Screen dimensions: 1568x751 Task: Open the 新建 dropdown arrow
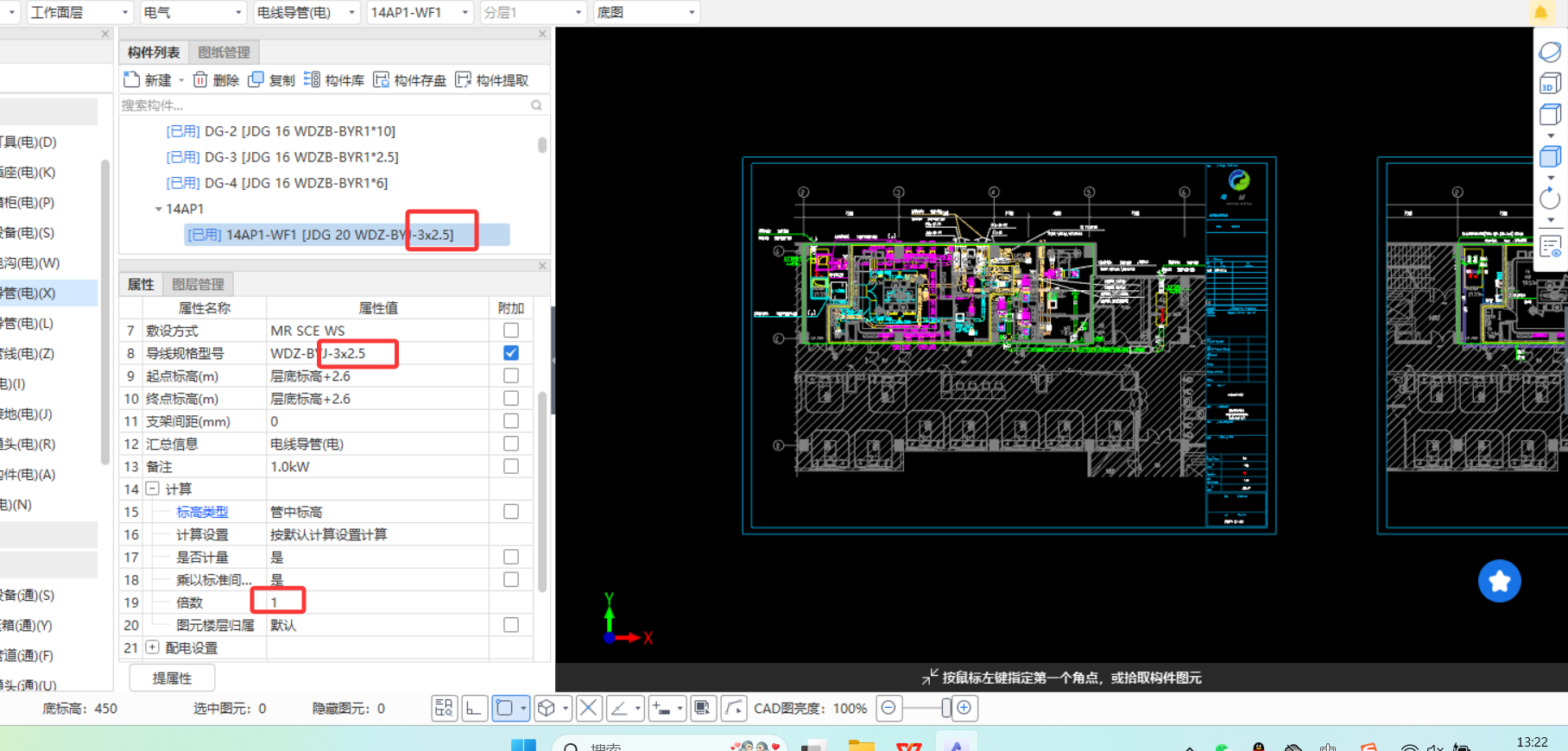coord(181,80)
